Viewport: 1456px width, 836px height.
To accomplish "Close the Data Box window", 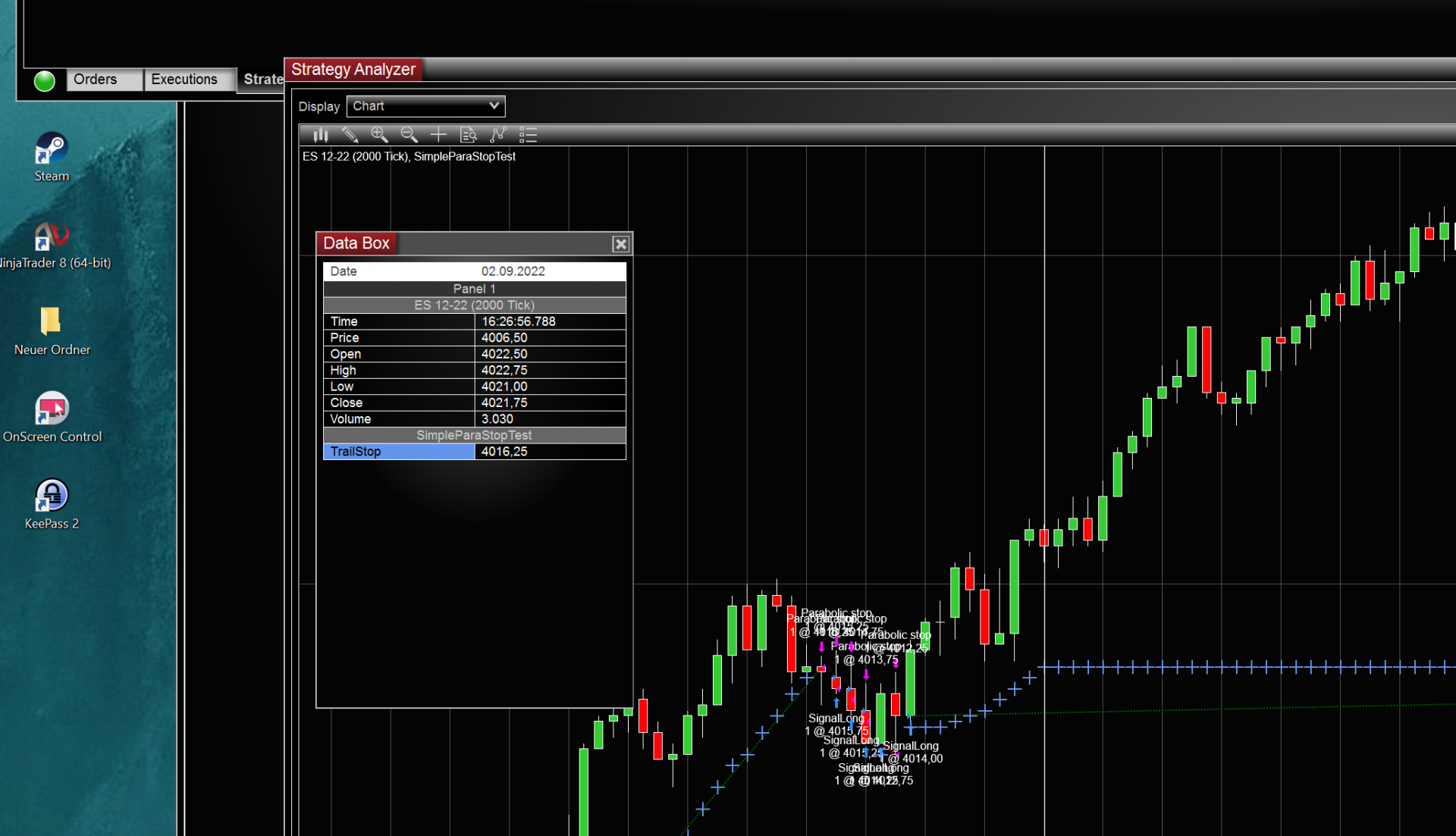I will pos(620,244).
